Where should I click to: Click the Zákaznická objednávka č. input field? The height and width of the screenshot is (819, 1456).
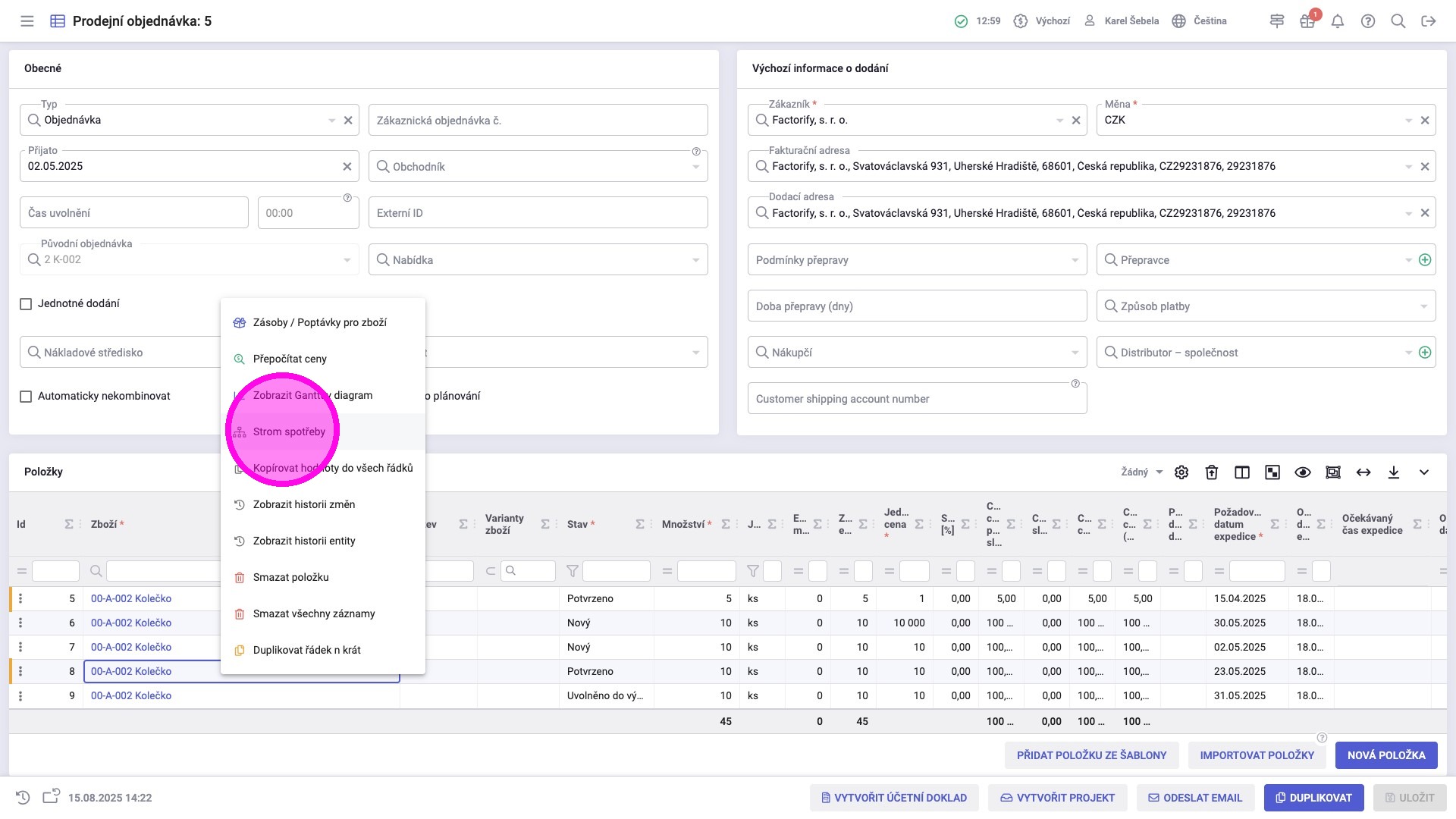pos(538,121)
